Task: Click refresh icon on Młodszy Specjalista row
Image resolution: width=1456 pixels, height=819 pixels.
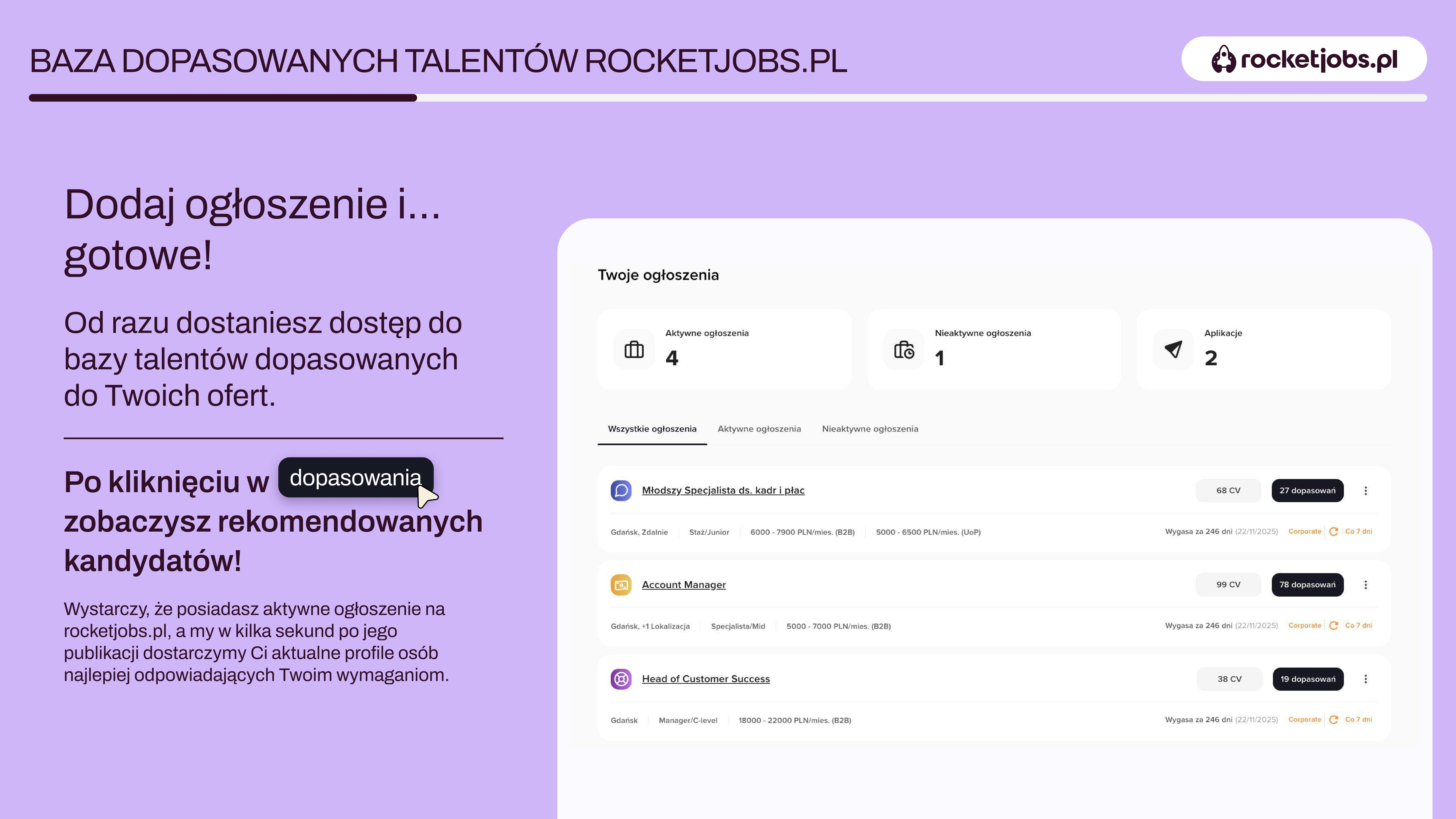Action: [x=1333, y=531]
